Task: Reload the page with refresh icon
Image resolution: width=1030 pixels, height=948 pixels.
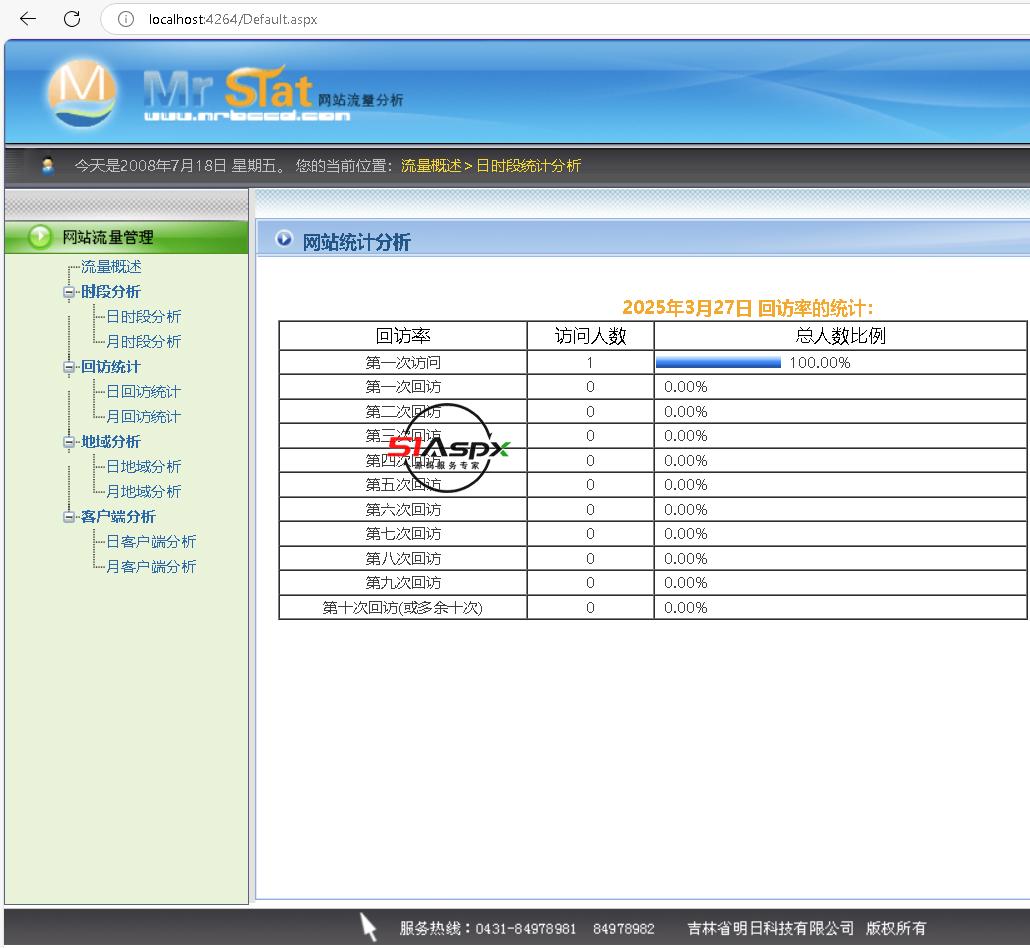Action: click(x=72, y=19)
